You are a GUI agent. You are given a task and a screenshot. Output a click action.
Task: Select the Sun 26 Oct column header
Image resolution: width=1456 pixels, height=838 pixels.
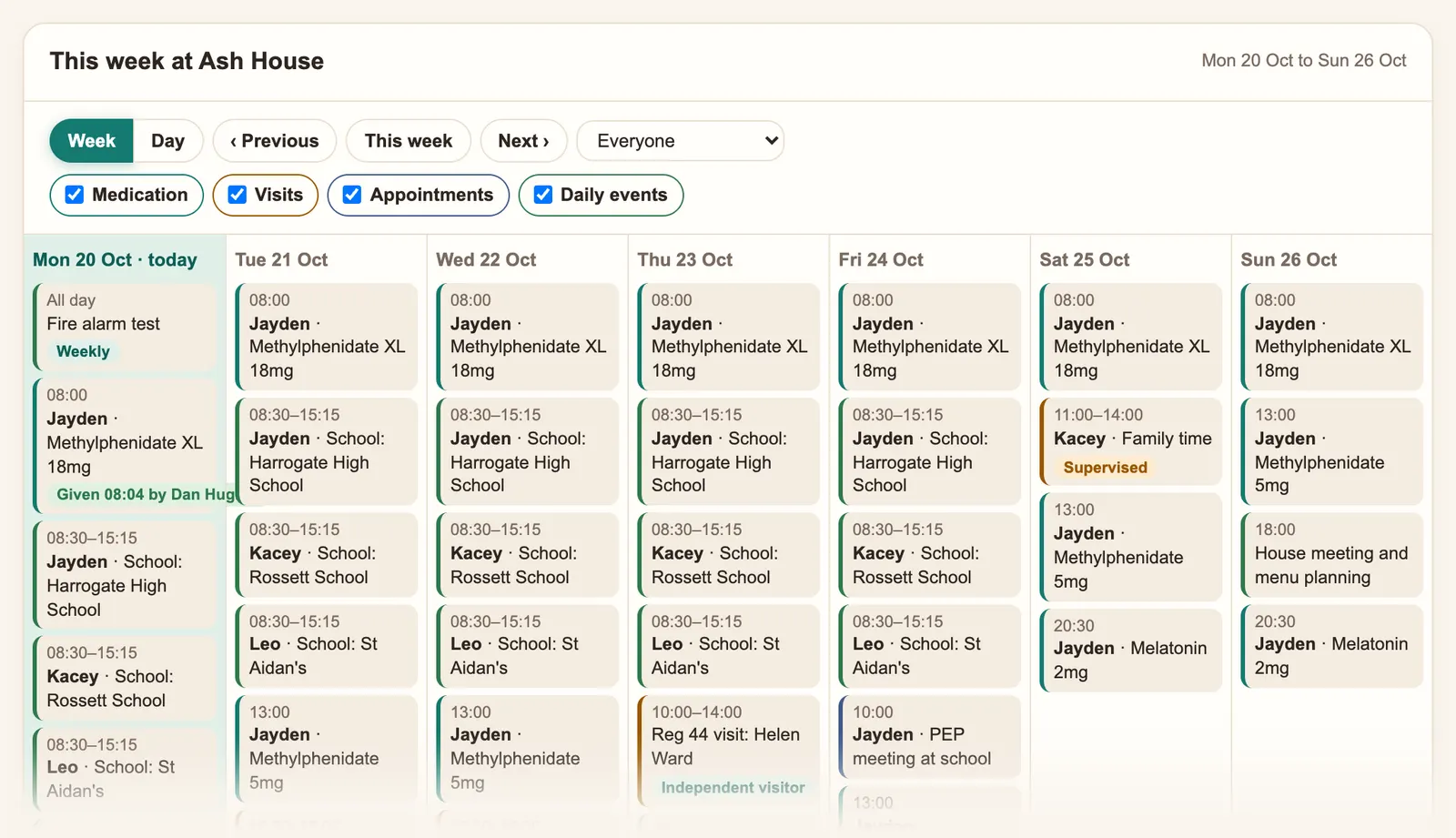pyautogui.click(x=1289, y=260)
